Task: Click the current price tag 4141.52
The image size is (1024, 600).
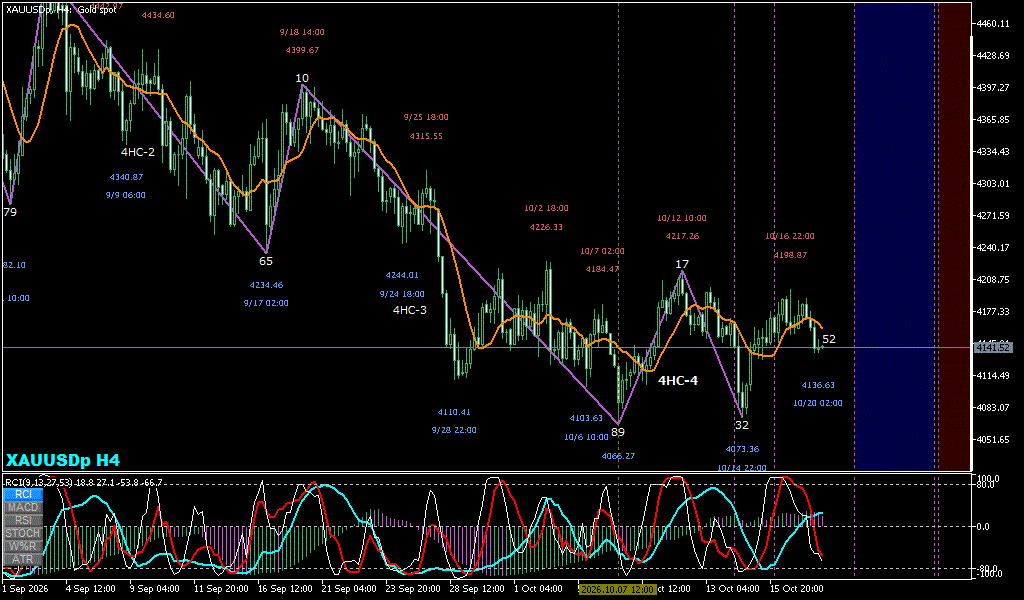Action: pos(993,347)
